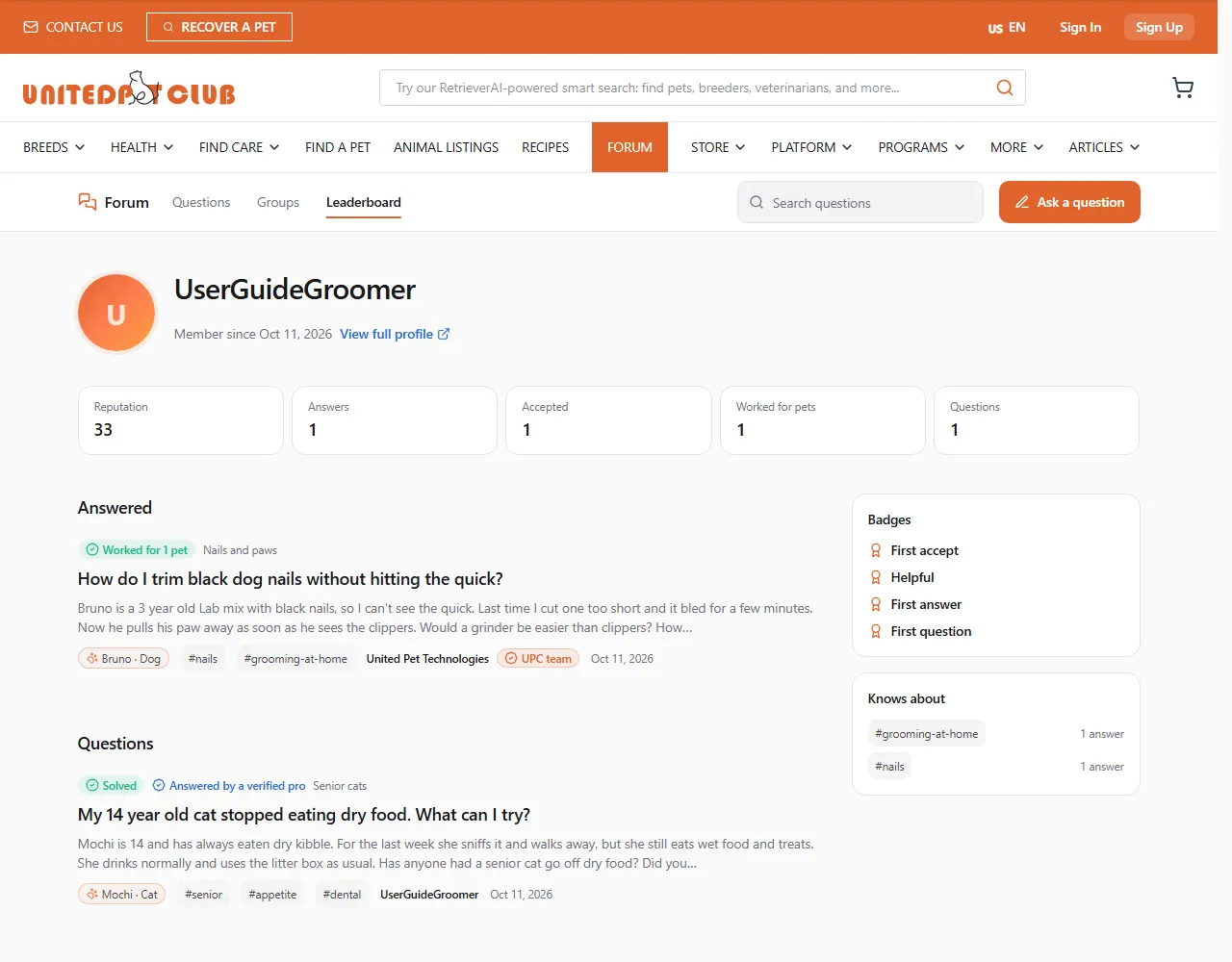Click the First answer badge ribbon icon
The height and width of the screenshot is (962, 1232).
(x=876, y=604)
